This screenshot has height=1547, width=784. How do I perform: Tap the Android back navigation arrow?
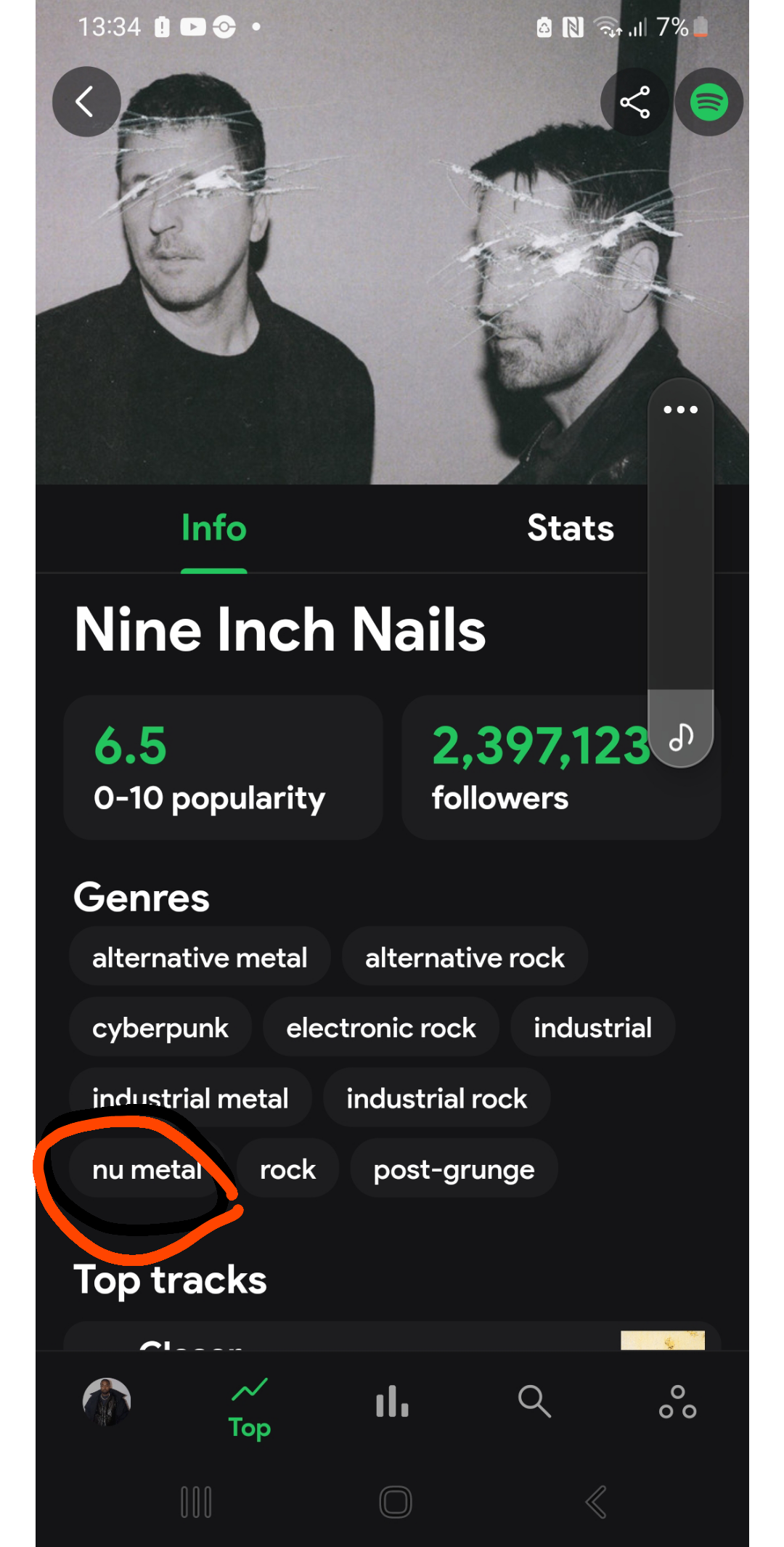595,1502
